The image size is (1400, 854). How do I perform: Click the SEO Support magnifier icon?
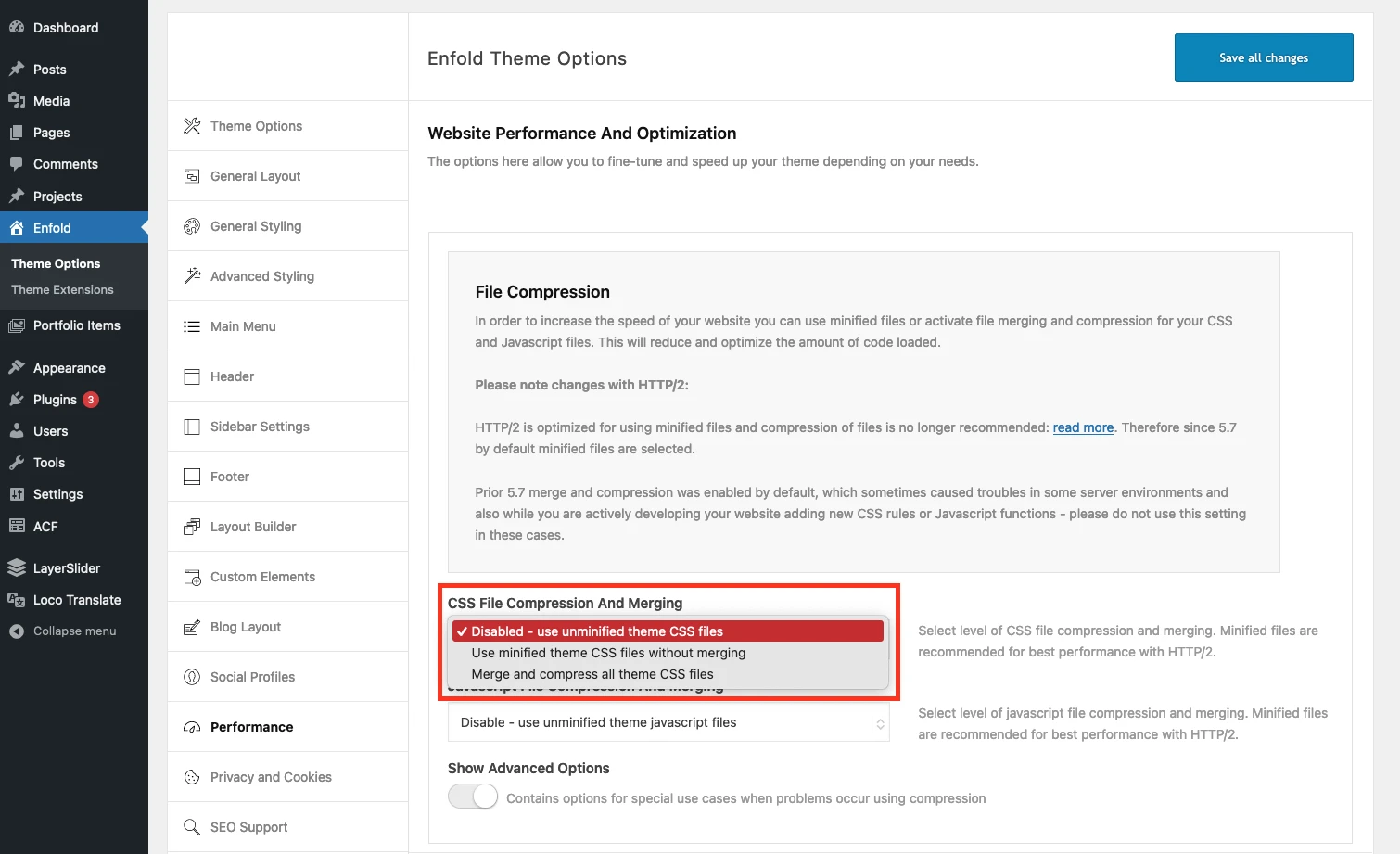pos(192,827)
